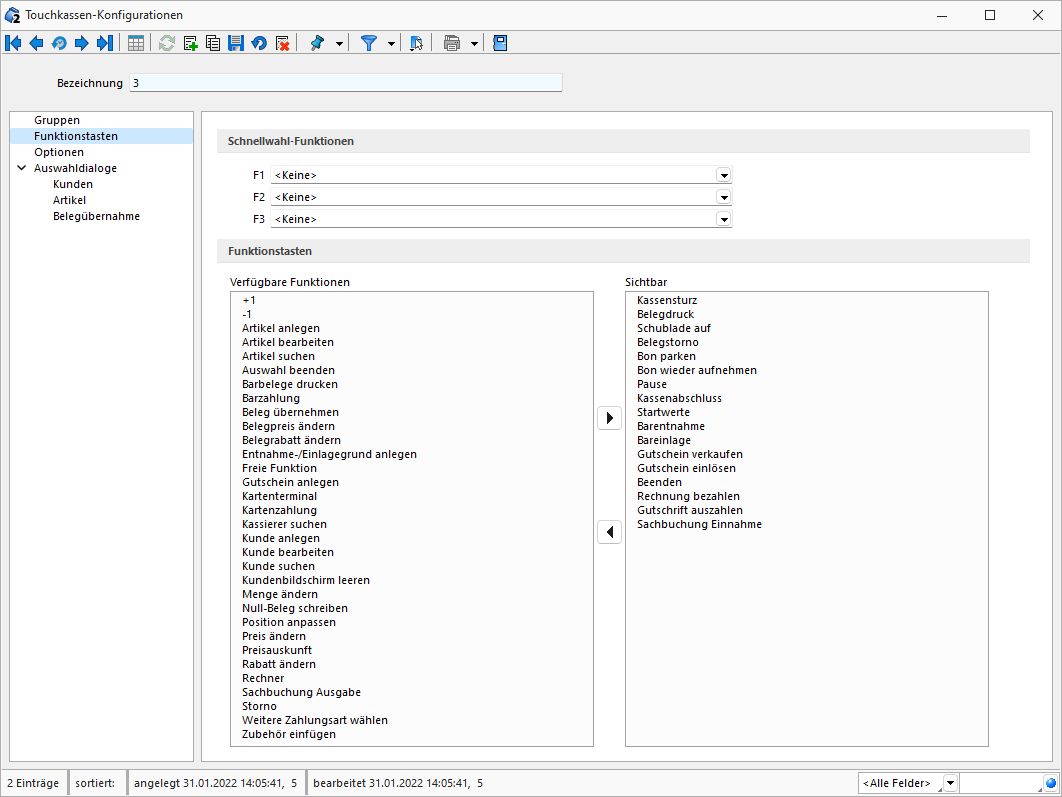Delete the record with the red X icon
This screenshot has width=1062, height=797.
[x=282, y=43]
